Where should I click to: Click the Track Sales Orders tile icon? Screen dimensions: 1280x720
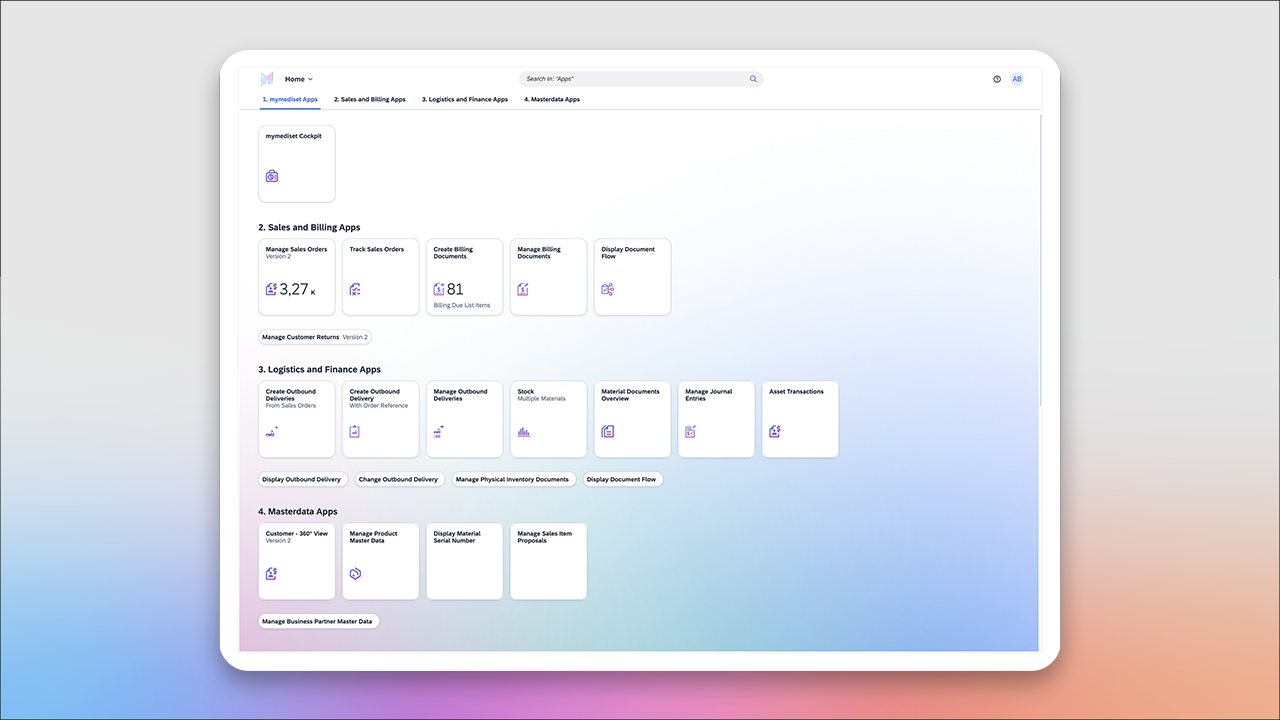(355, 289)
